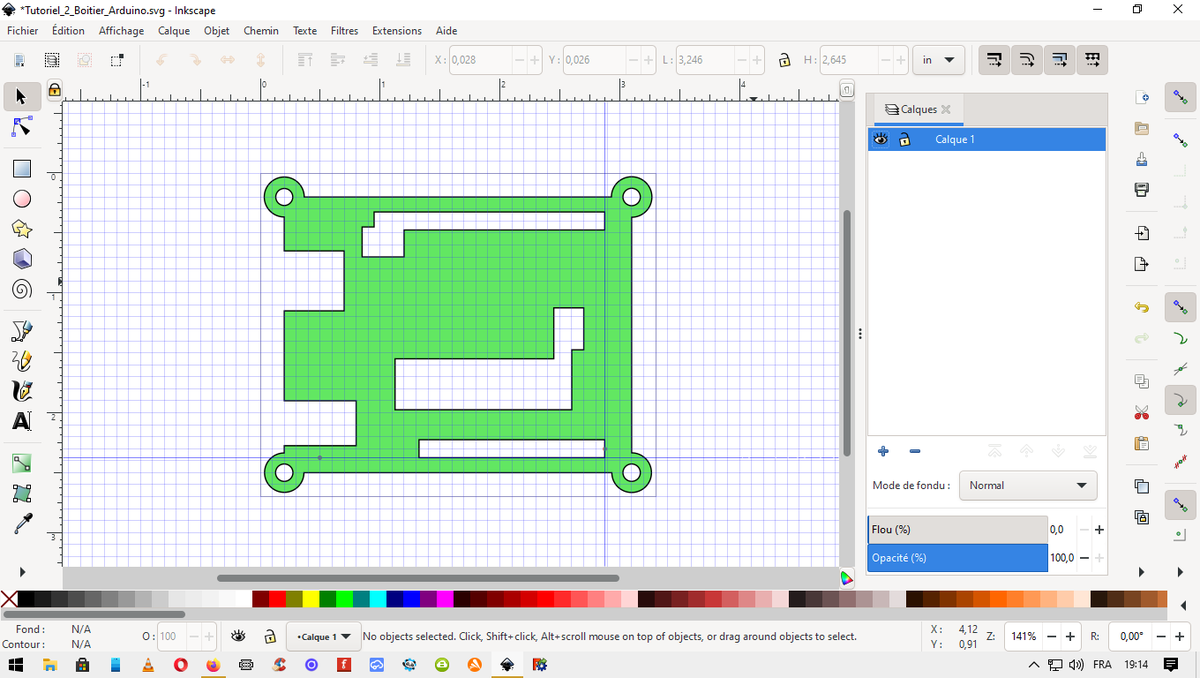This screenshot has height=678, width=1200.
Task: Select the Rectangle tool
Action: (21, 169)
